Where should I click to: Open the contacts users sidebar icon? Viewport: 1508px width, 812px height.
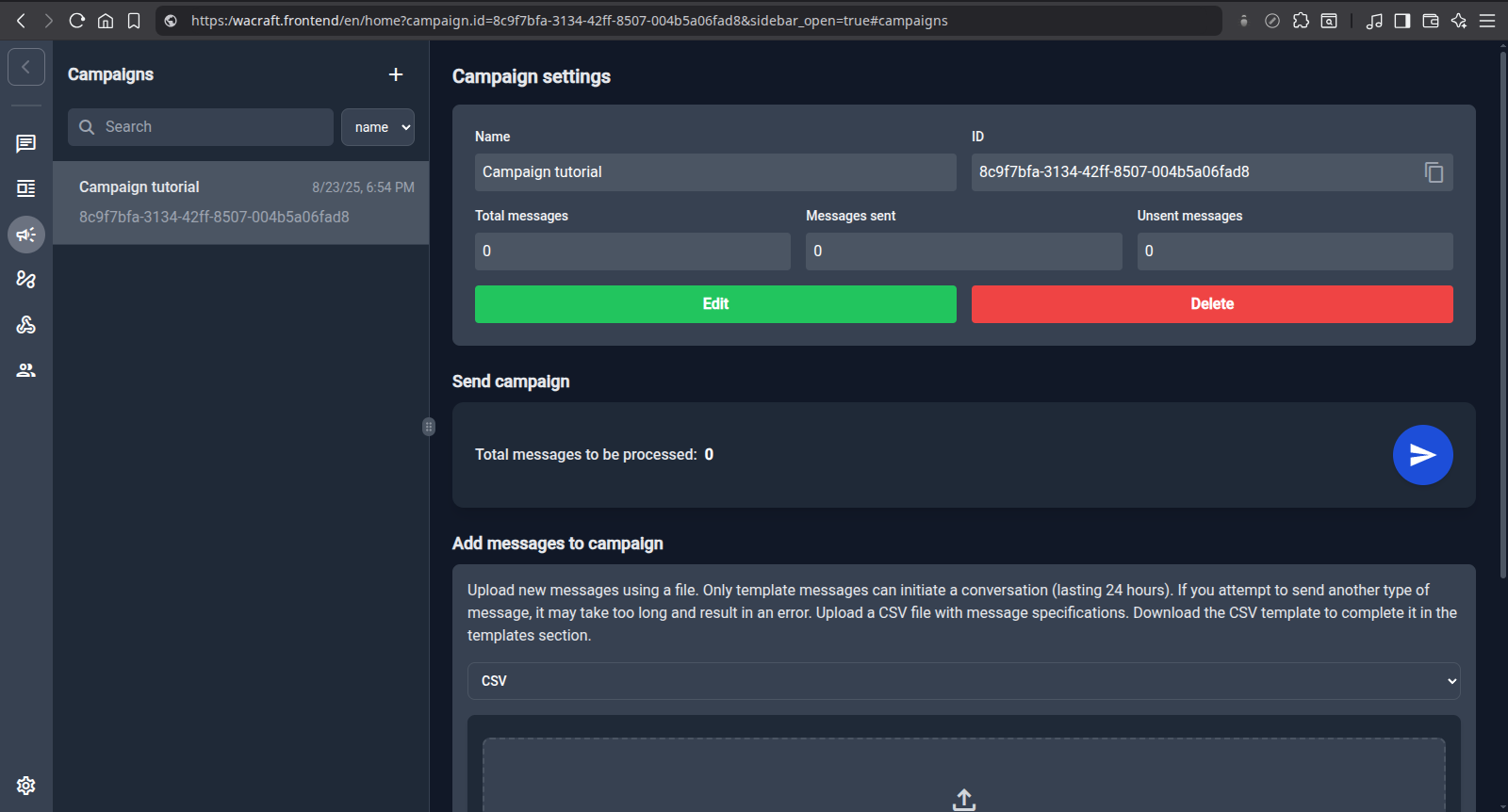pos(26,370)
